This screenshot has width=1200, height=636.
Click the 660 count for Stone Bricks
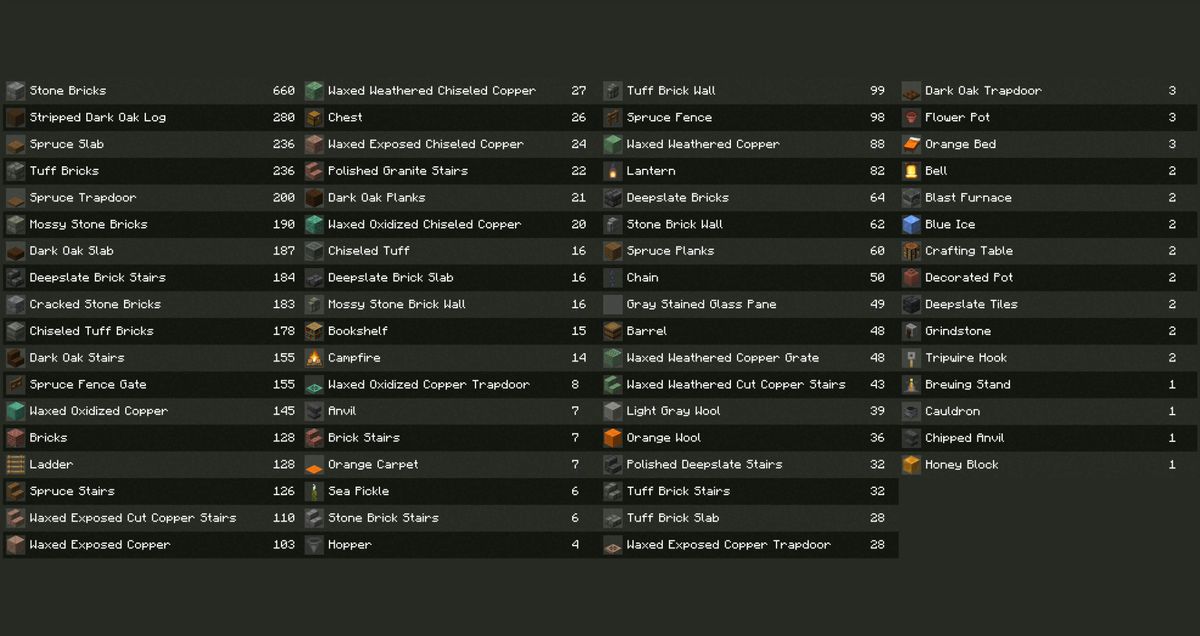(284, 91)
